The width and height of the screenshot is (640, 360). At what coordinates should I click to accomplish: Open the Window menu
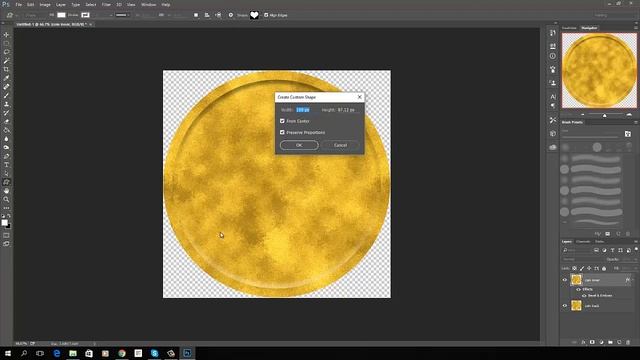point(148,4)
